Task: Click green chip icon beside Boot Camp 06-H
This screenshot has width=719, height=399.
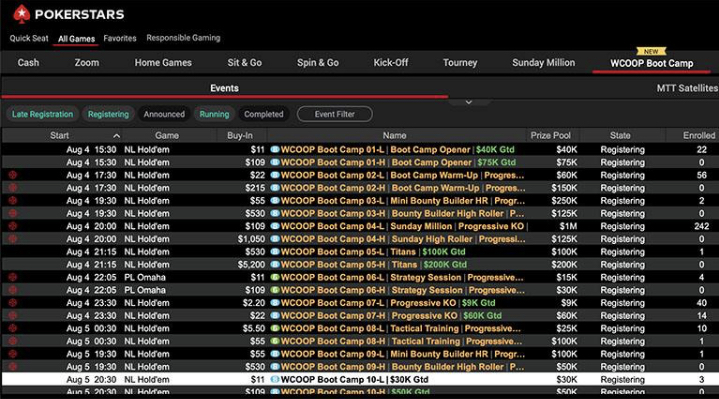Action: 275,290
